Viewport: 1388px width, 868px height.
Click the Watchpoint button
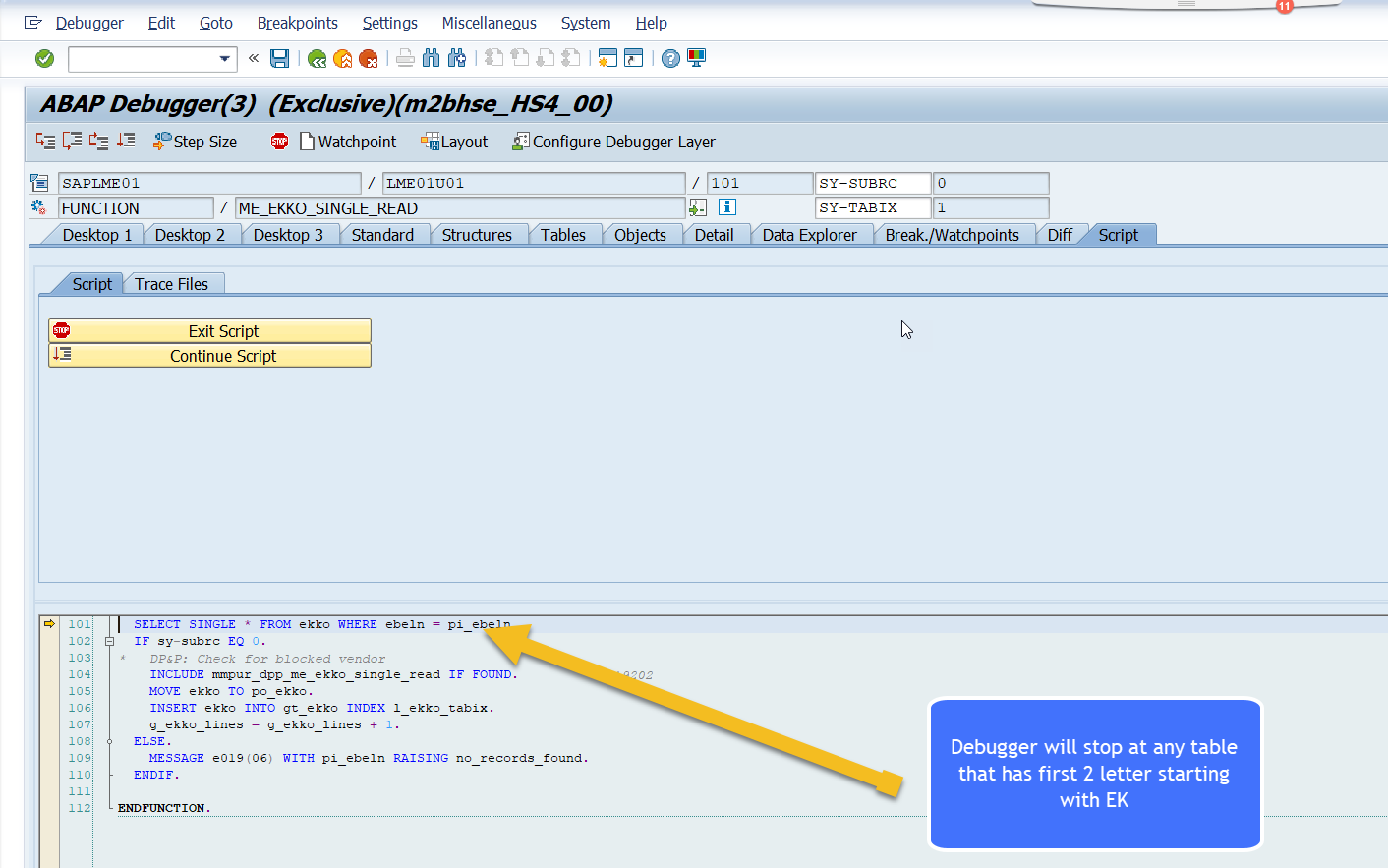tap(348, 142)
